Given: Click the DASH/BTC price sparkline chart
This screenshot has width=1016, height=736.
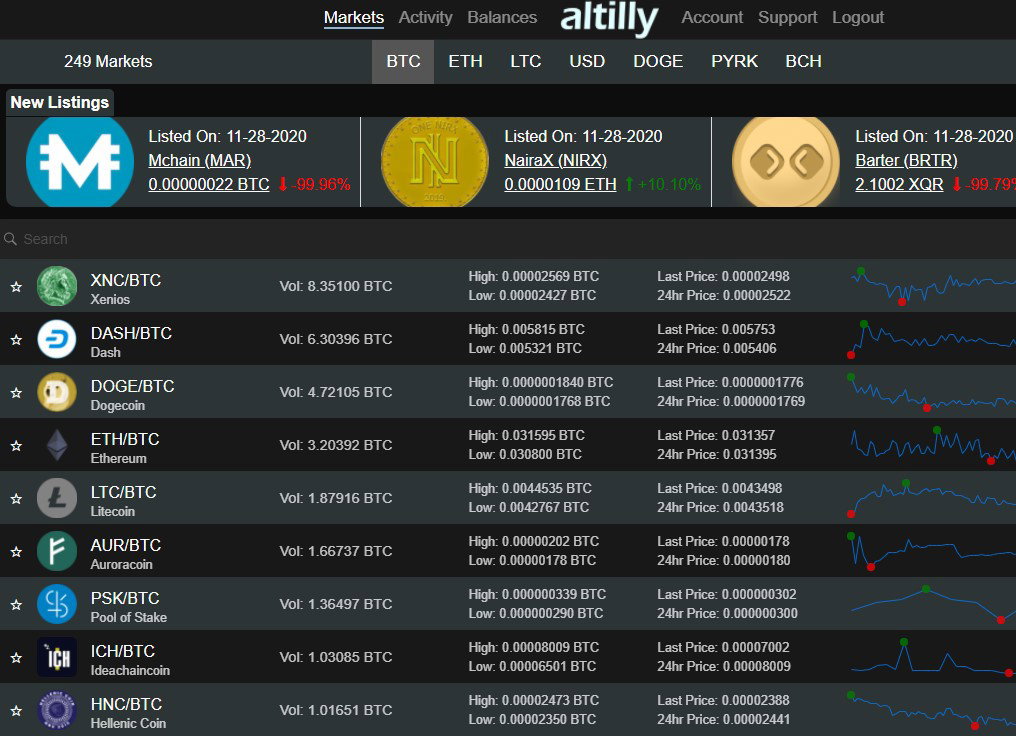Looking at the screenshot, I should click(x=932, y=339).
